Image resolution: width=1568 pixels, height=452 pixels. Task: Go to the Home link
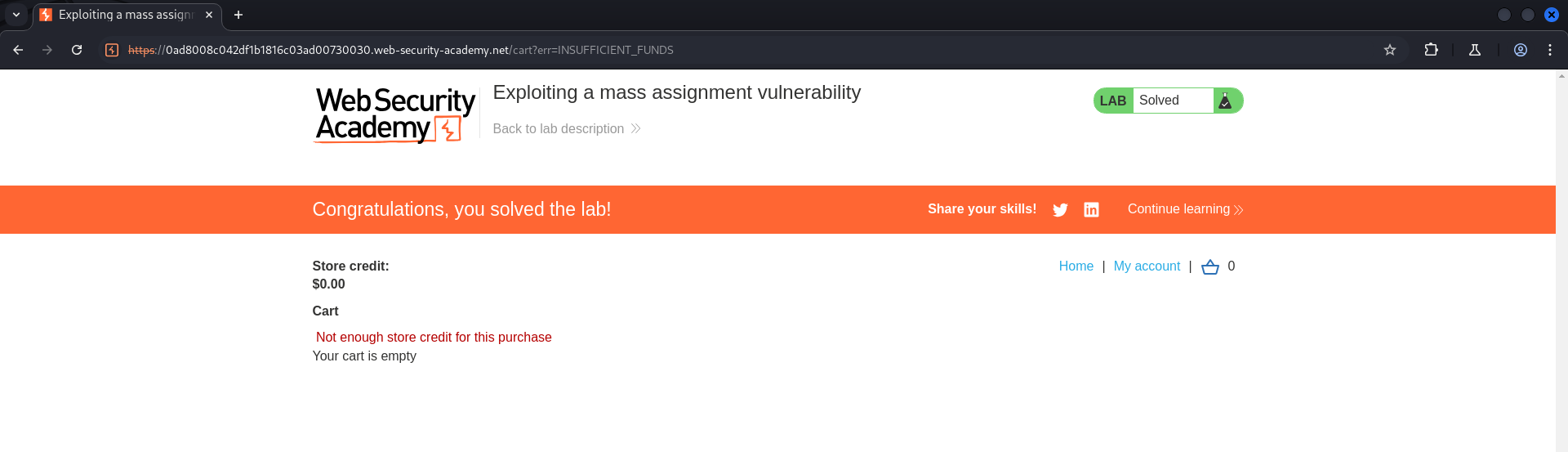click(x=1076, y=266)
